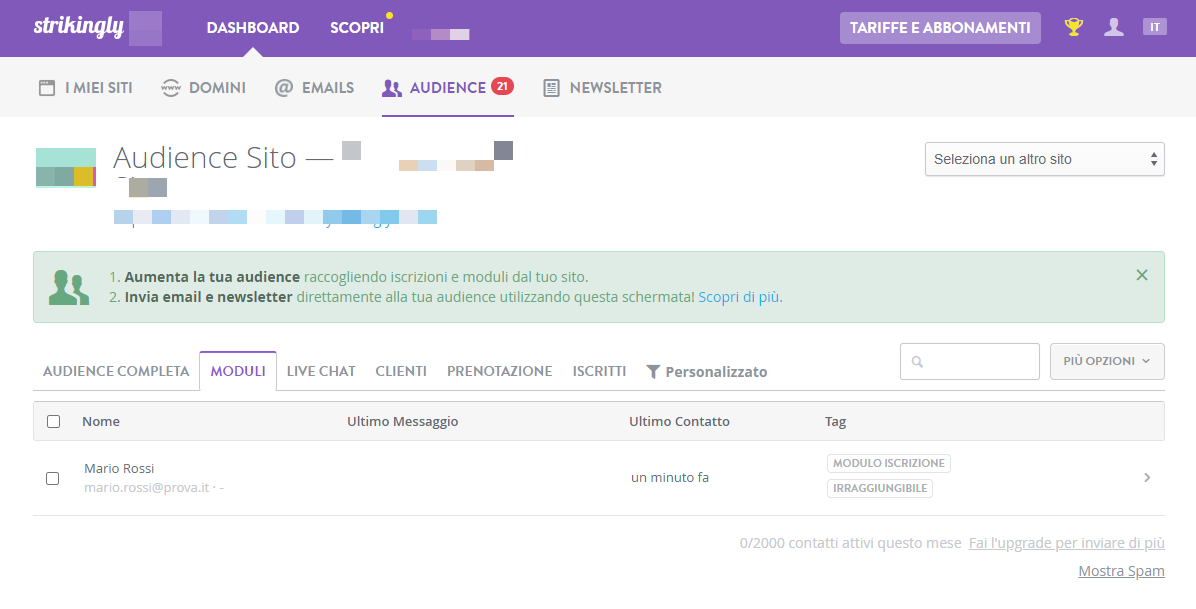Follow the Scopri di più link

(x=740, y=297)
